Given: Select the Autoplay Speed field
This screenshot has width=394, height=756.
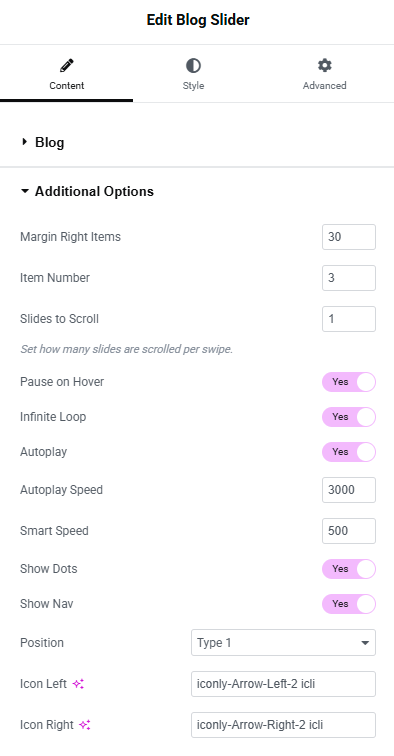Looking at the screenshot, I should [349, 490].
